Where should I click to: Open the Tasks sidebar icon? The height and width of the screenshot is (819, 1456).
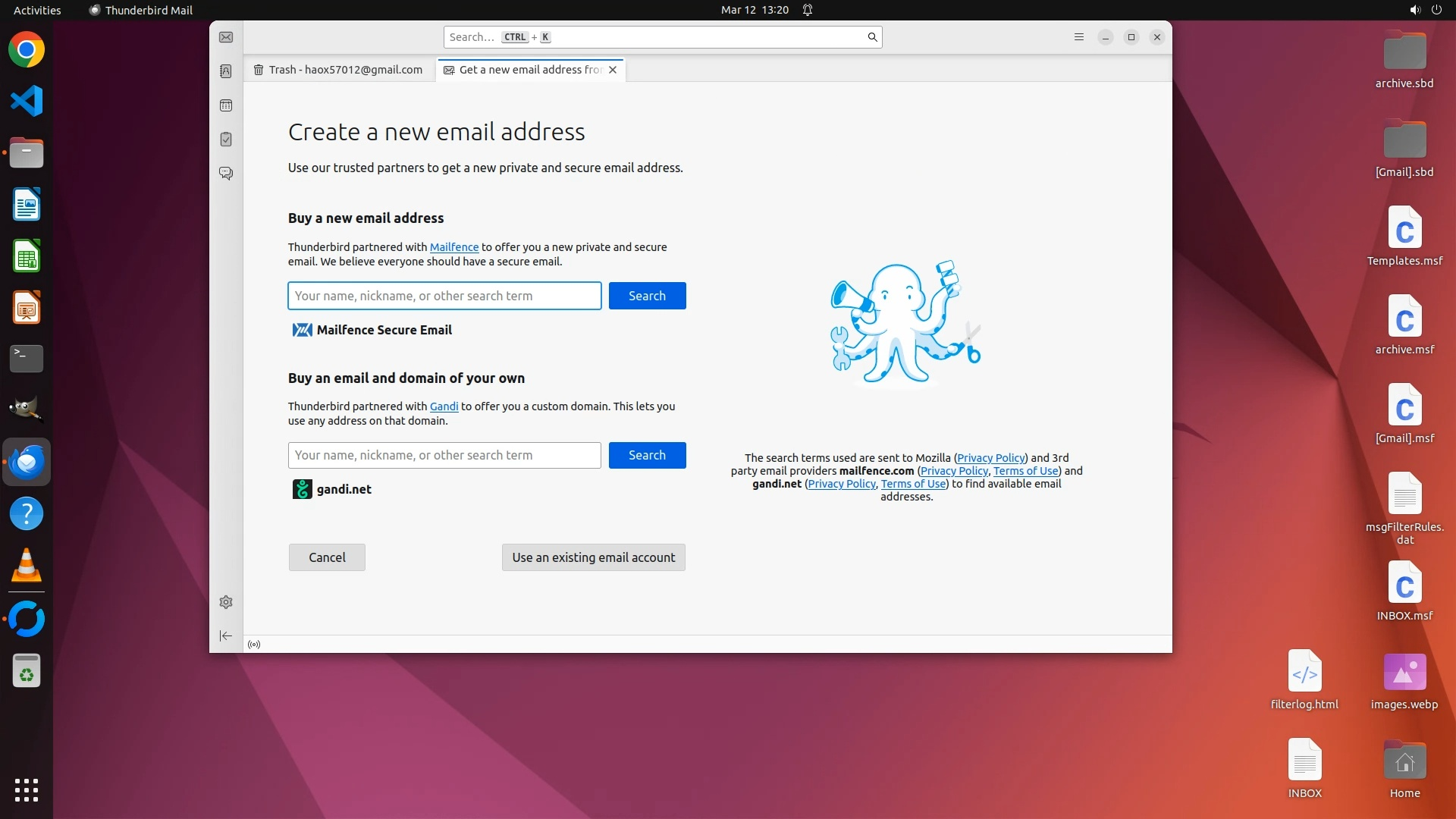pos(226,140)
